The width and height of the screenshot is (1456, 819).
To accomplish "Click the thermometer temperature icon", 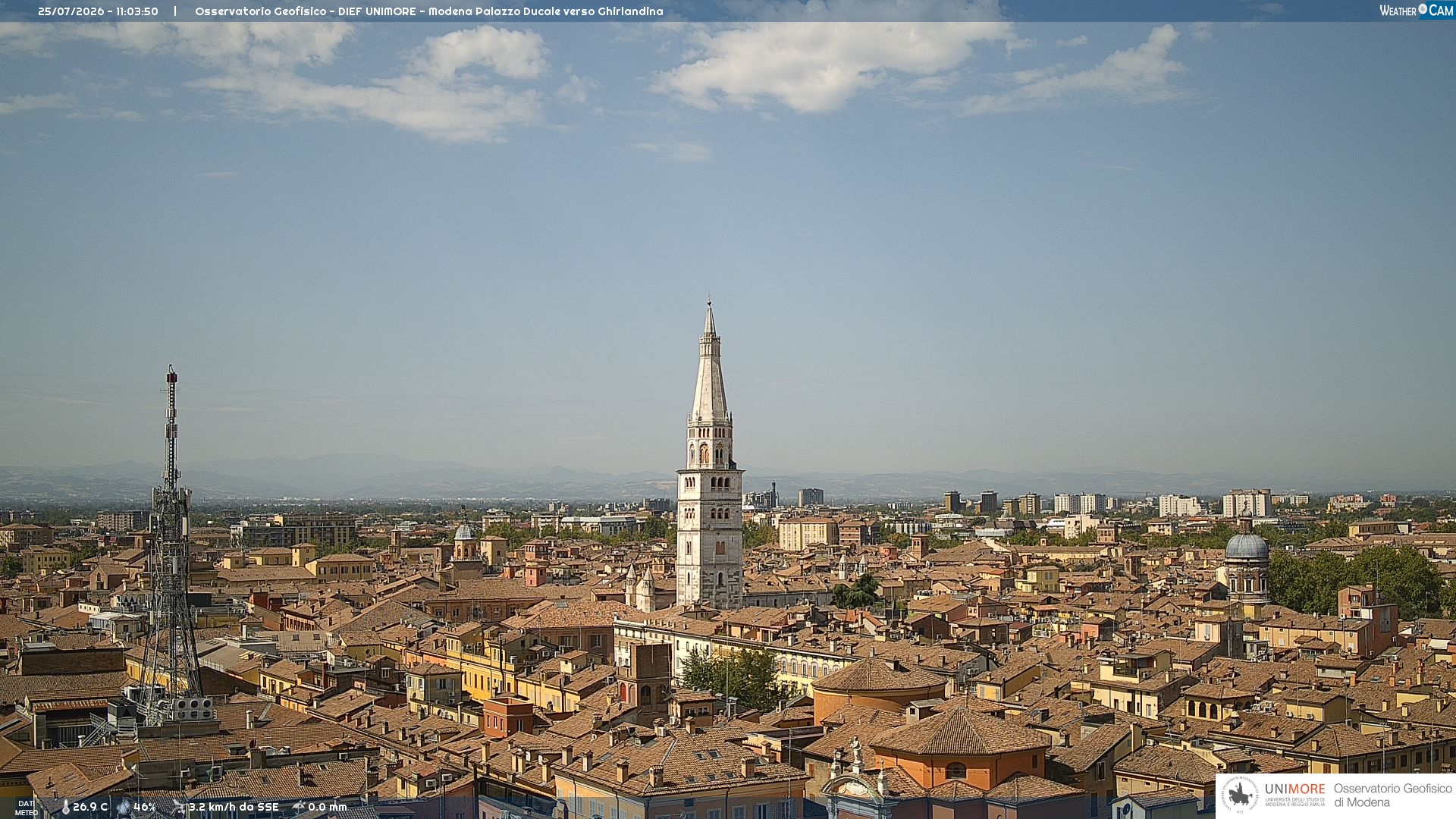I will tap(65, 808).
